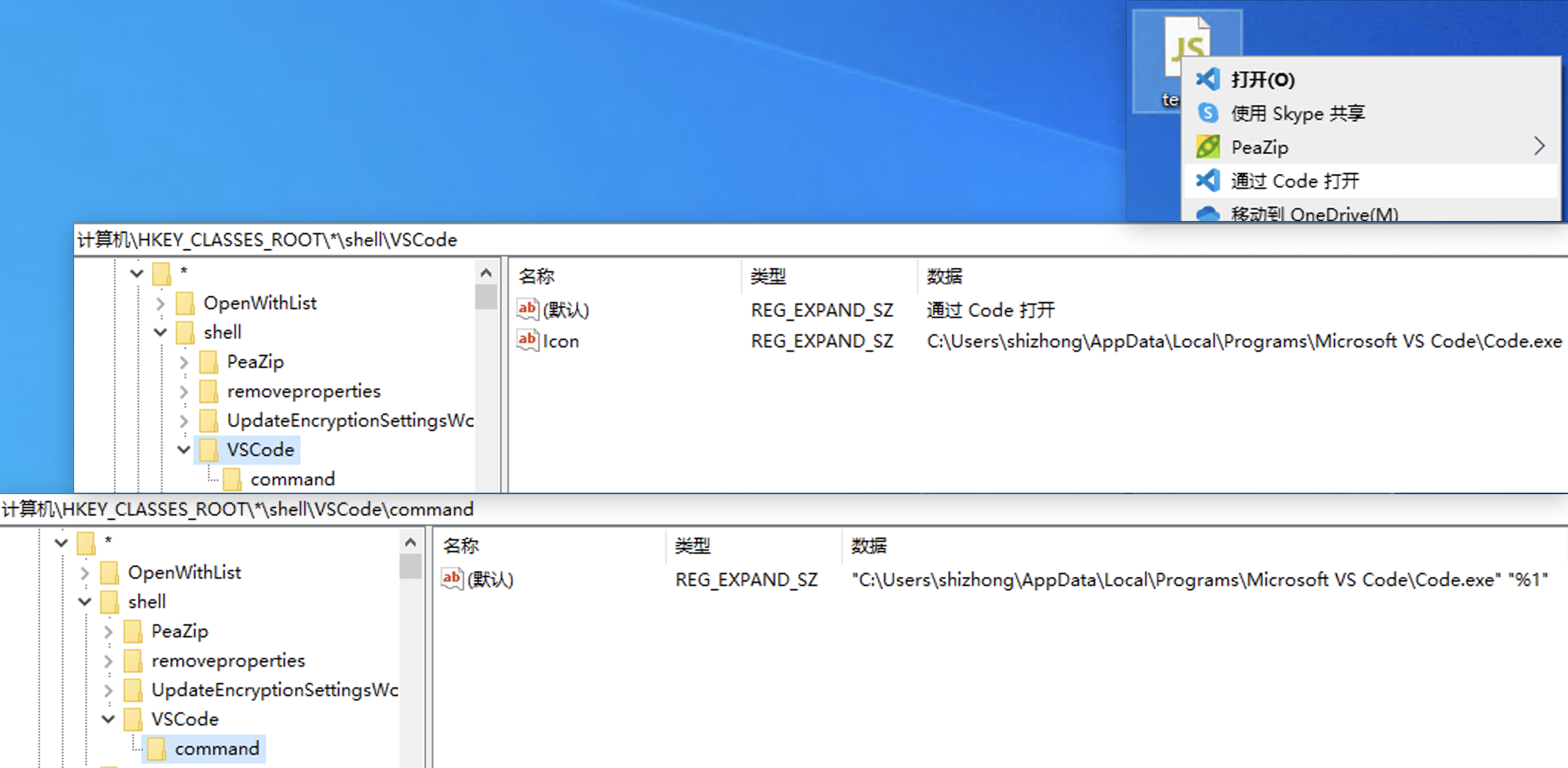
Task: Click VSCode folder icon in upper tree
Action: tap(209, 449)
